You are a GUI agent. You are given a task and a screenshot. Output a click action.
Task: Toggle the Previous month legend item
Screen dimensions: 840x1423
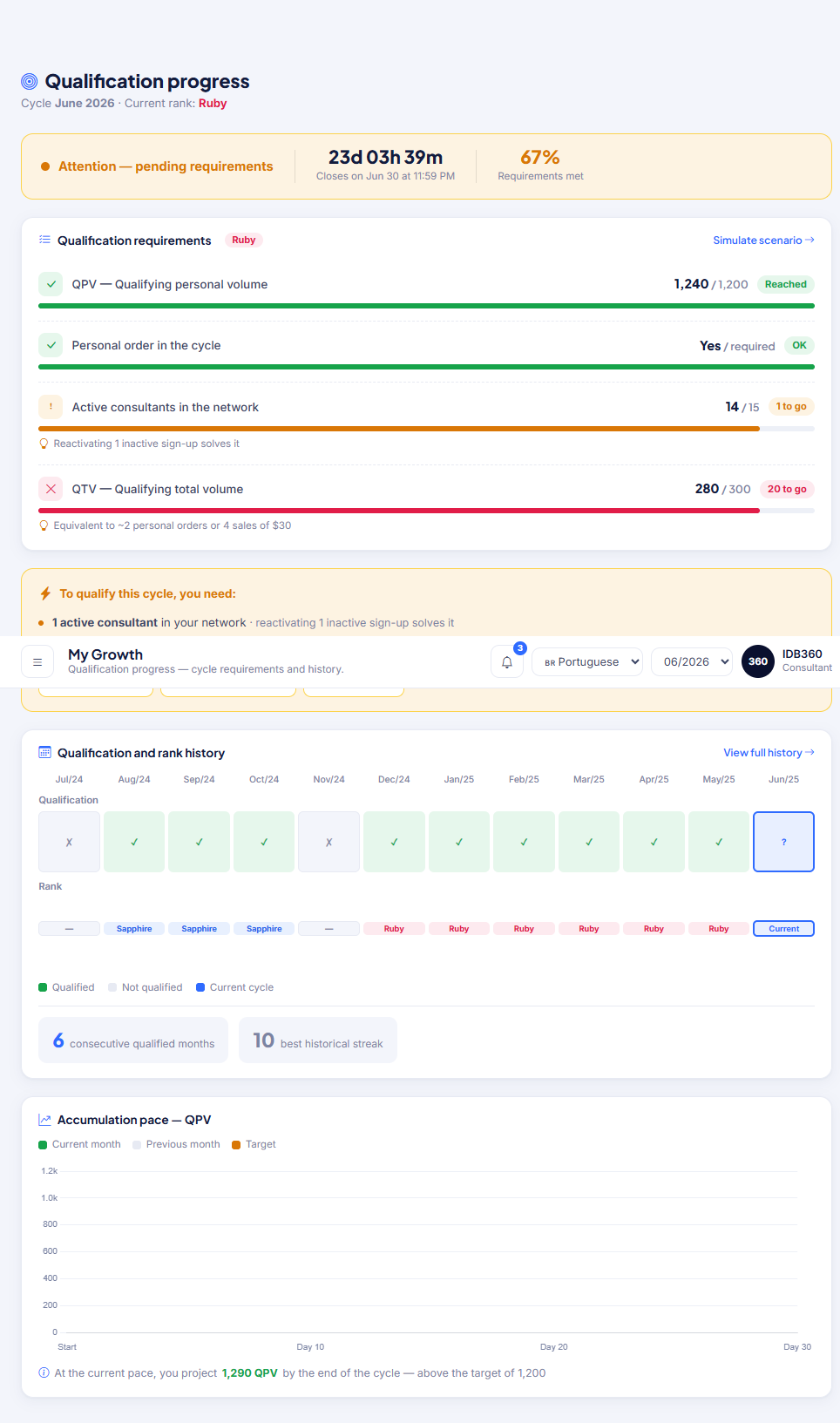176,1144
